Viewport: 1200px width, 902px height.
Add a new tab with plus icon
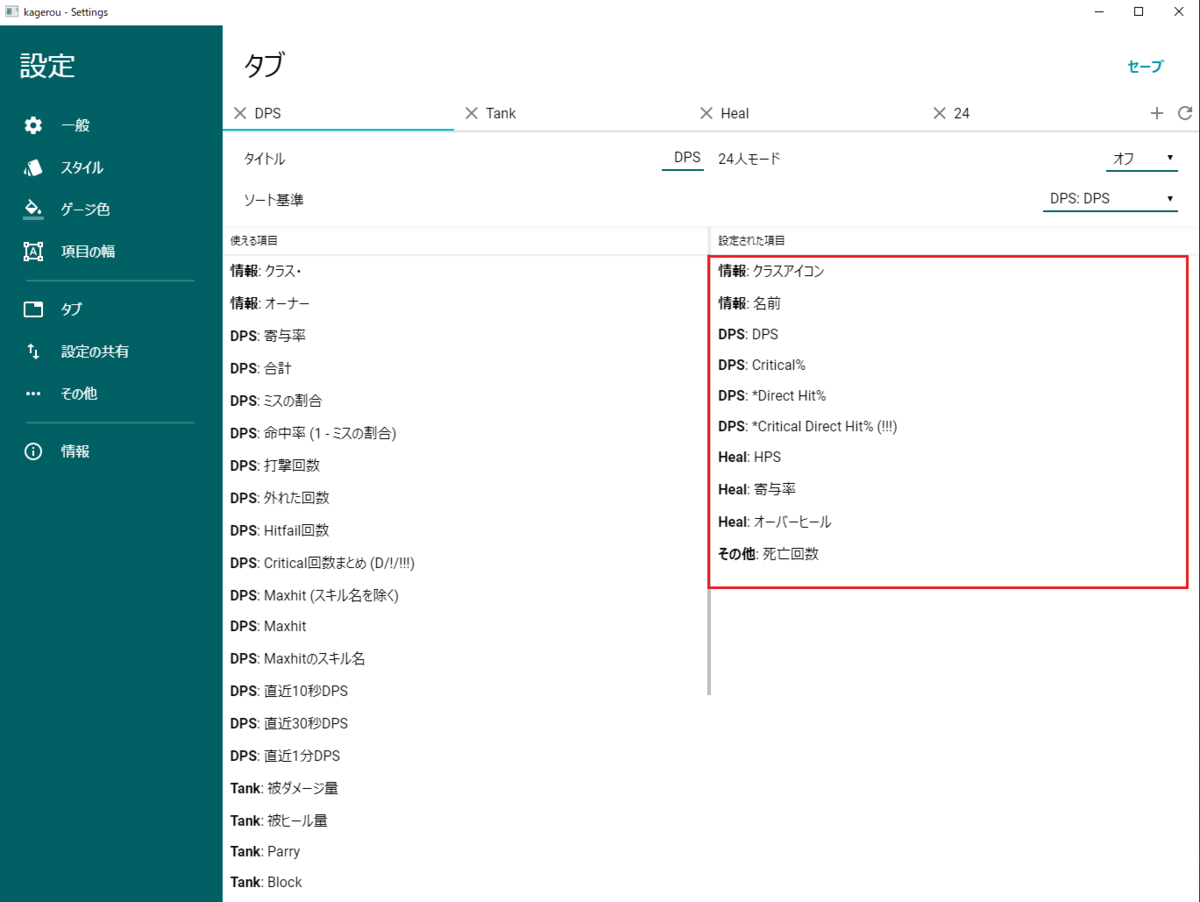click(x=1157, y=113)
